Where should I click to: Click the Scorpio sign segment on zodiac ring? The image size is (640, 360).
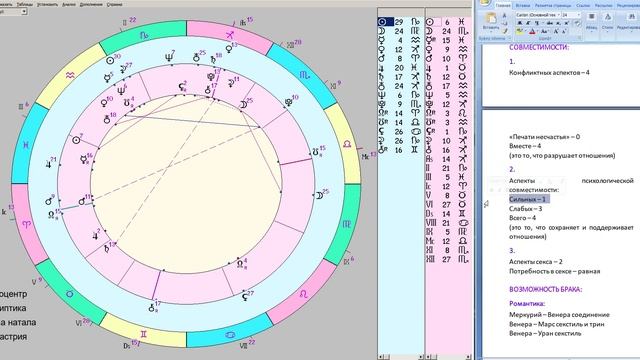click(304, 75)
